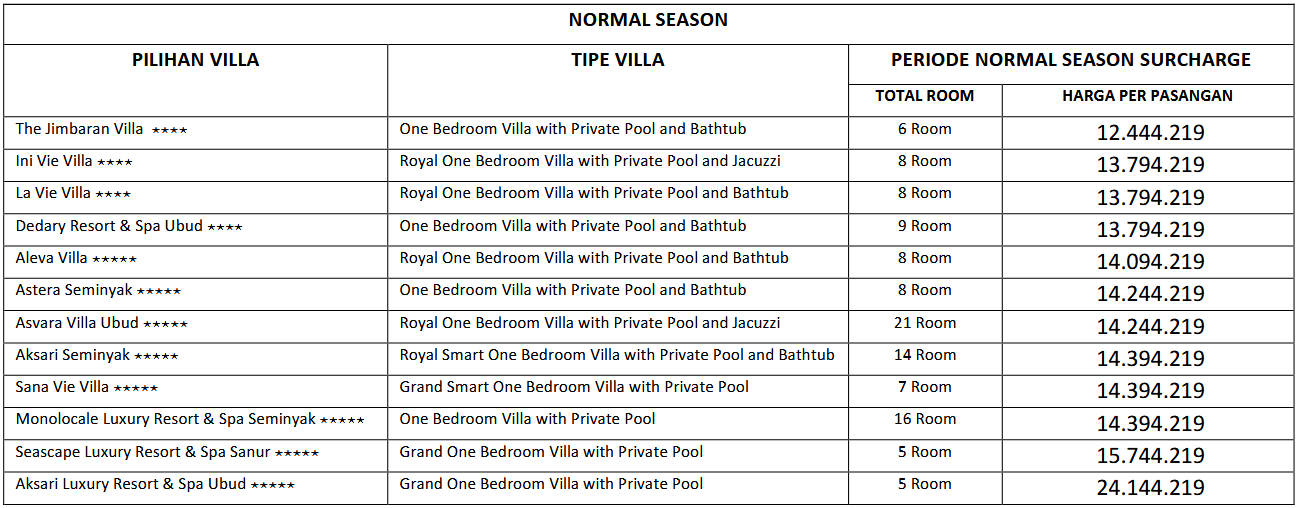This screenshot has height=508, width=1298.
Task: Select the TIPE VILLA column header
Action: (x=617, y=60)
